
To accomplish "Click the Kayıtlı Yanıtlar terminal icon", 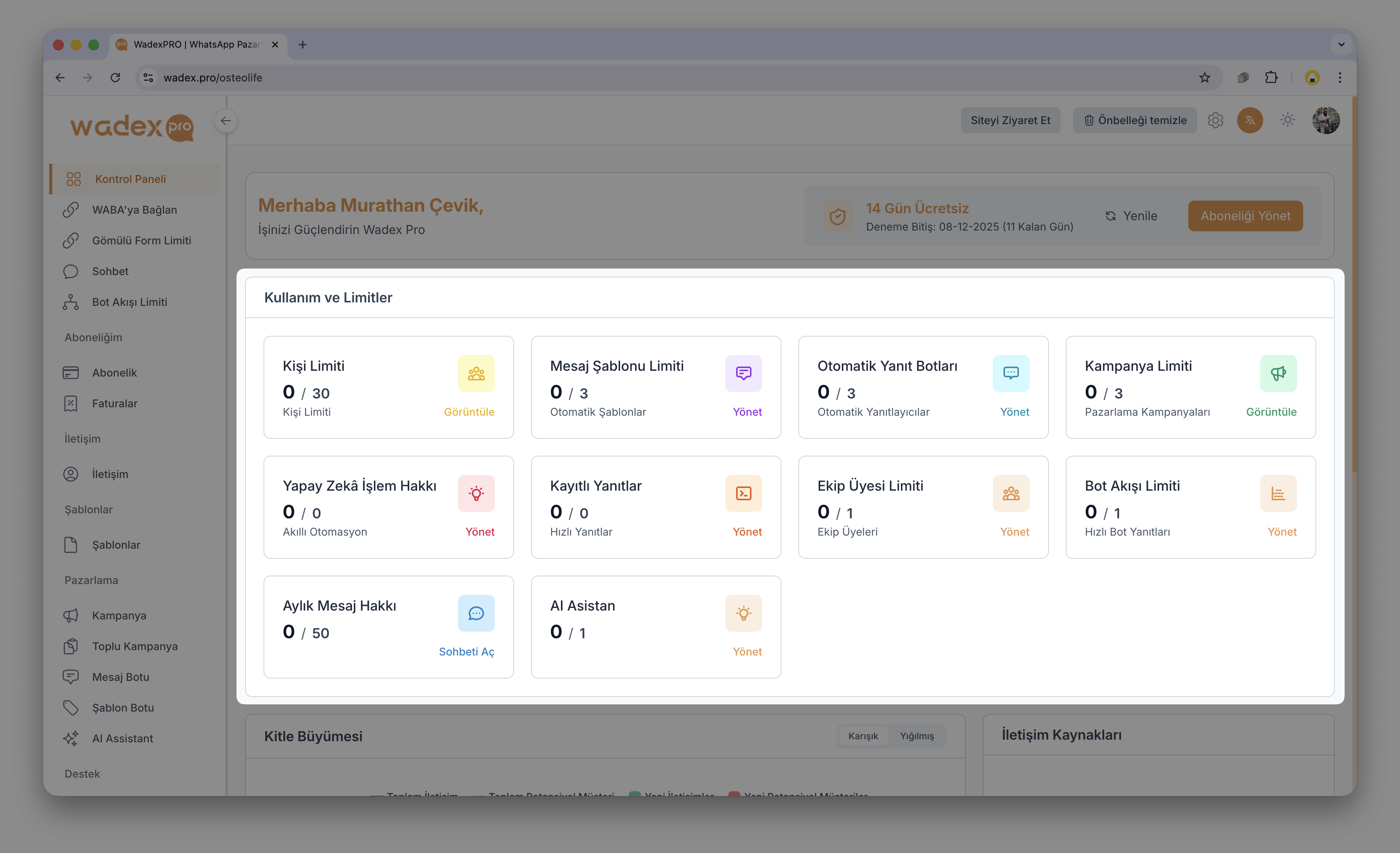I will 743,493.
